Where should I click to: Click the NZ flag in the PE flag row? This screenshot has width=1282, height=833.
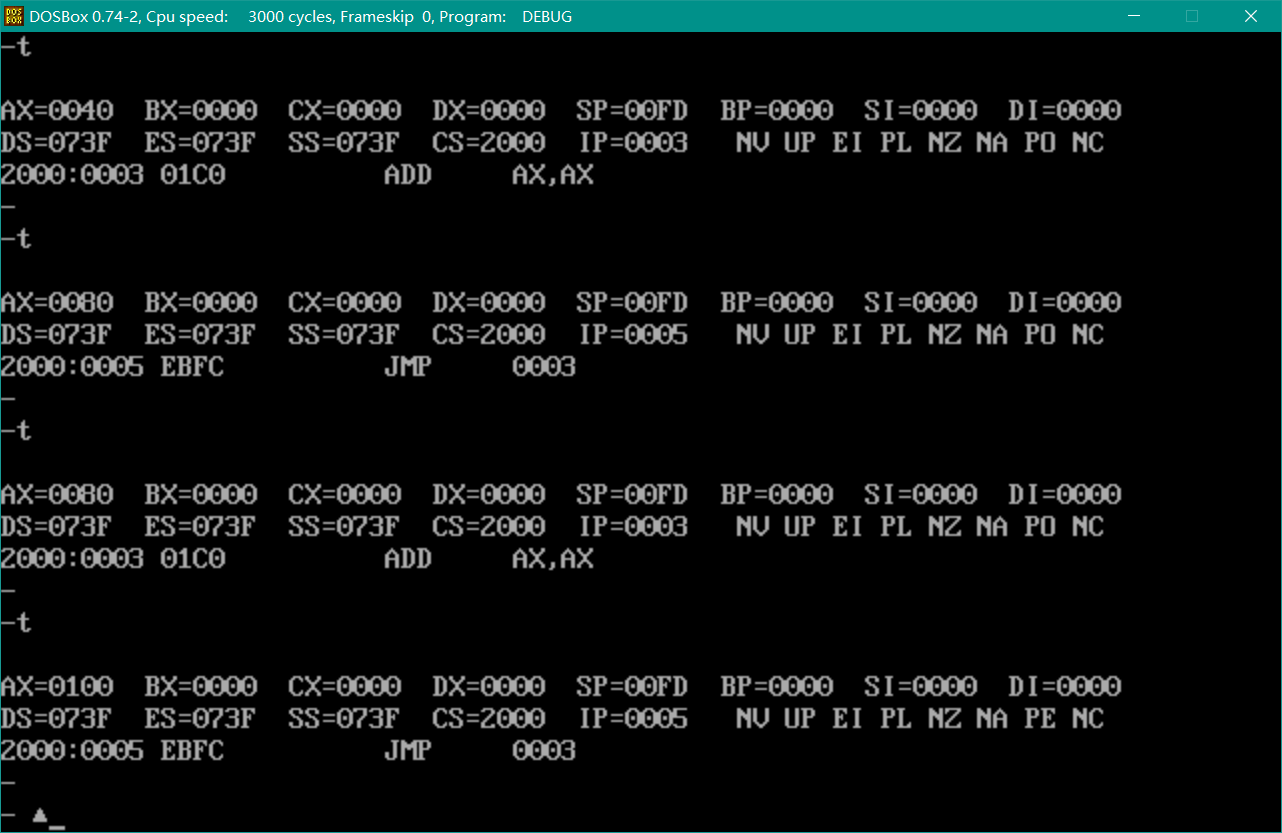[x=944, y=718]
